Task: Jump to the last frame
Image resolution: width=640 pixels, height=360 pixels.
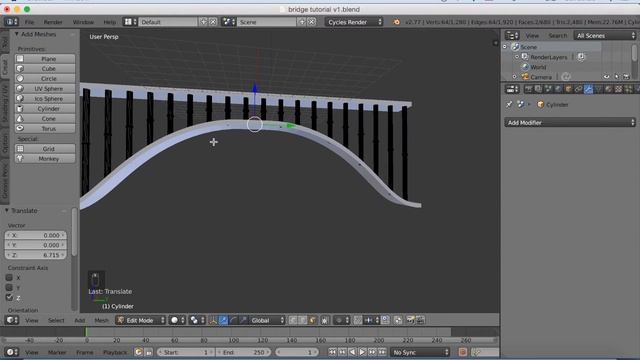Action: [x=382, y=352]
